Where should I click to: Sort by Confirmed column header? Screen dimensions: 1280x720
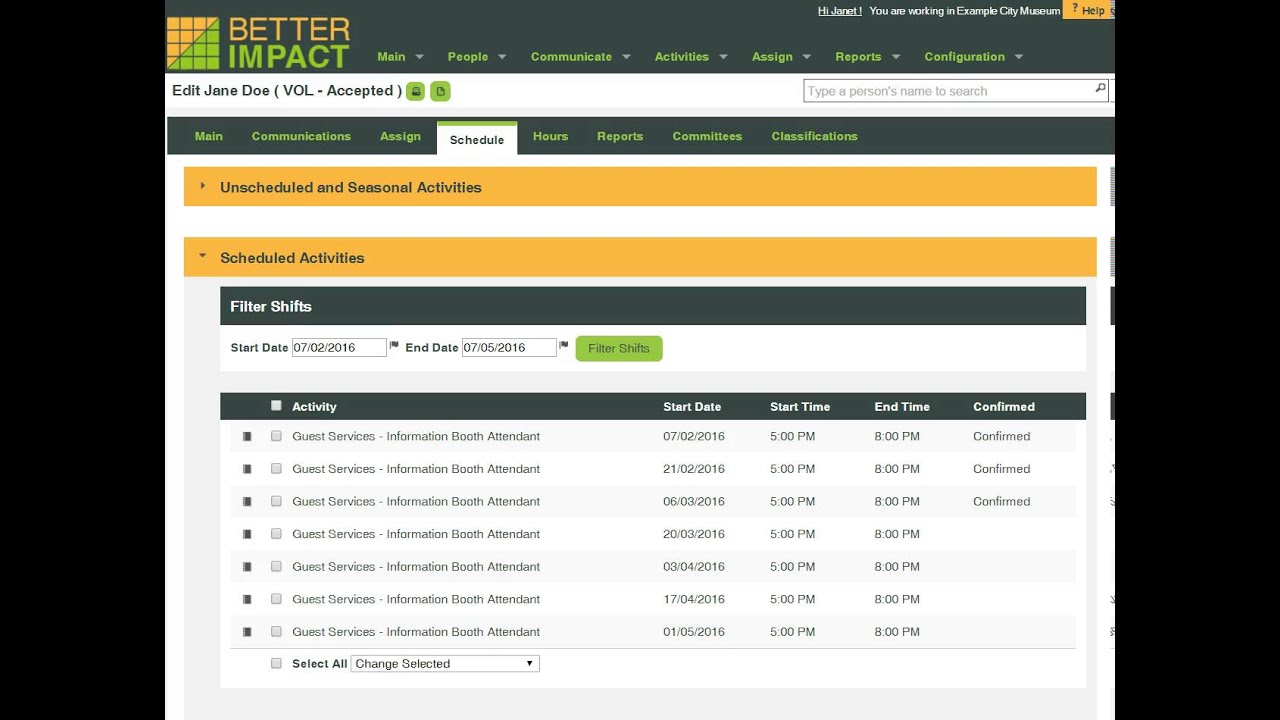click(x=1004, y=407)
